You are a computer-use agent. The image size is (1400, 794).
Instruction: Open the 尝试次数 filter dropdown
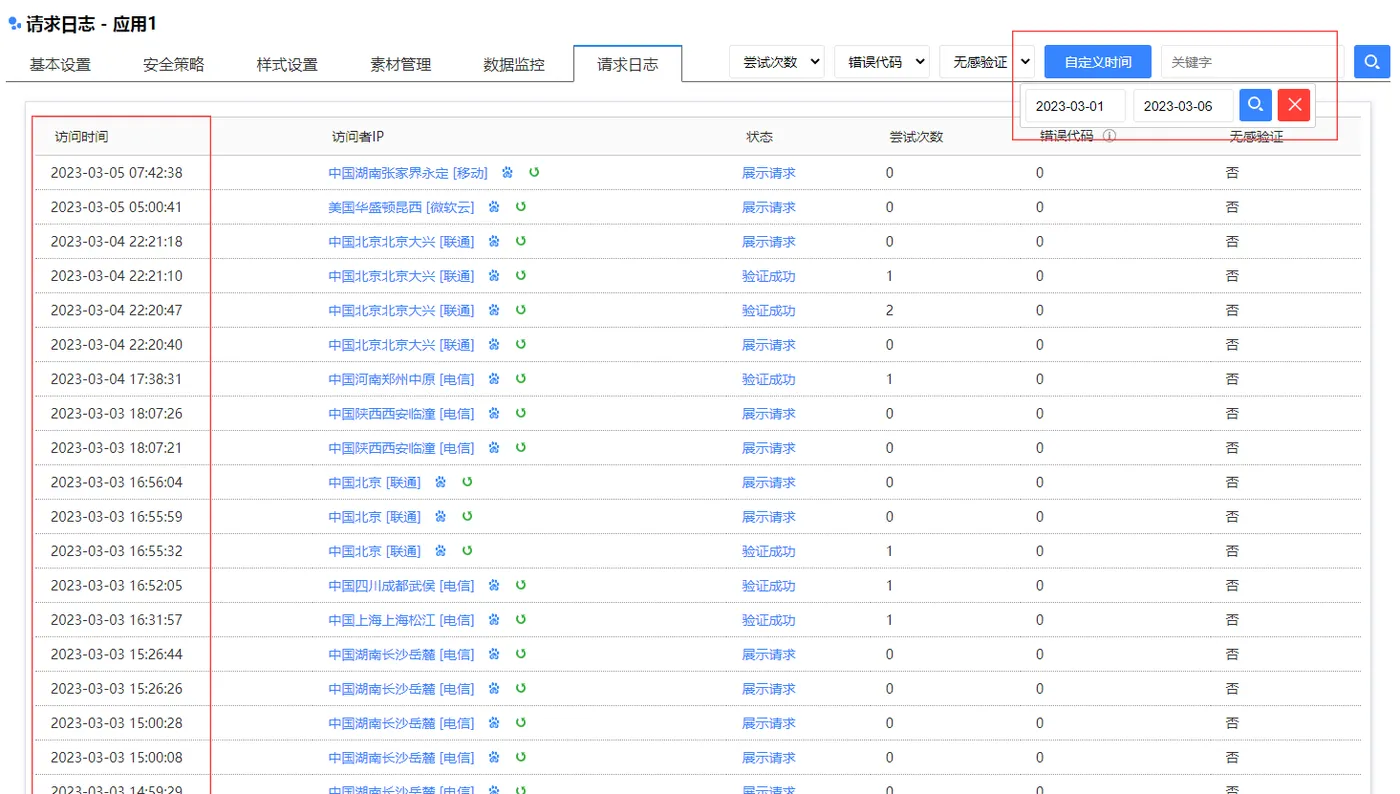(777, 62)
